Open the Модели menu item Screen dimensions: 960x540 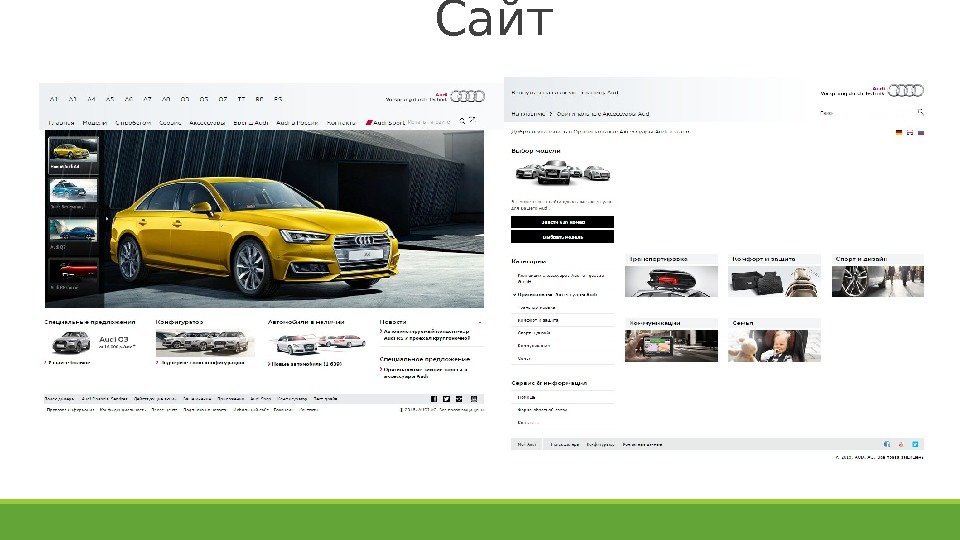pos(94,122)
